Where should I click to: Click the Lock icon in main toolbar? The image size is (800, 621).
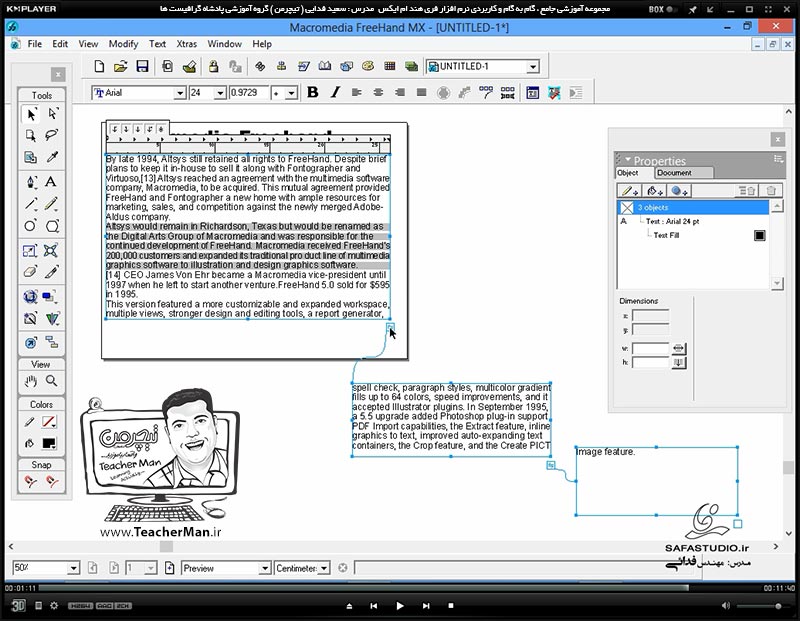tap(213, 66)
